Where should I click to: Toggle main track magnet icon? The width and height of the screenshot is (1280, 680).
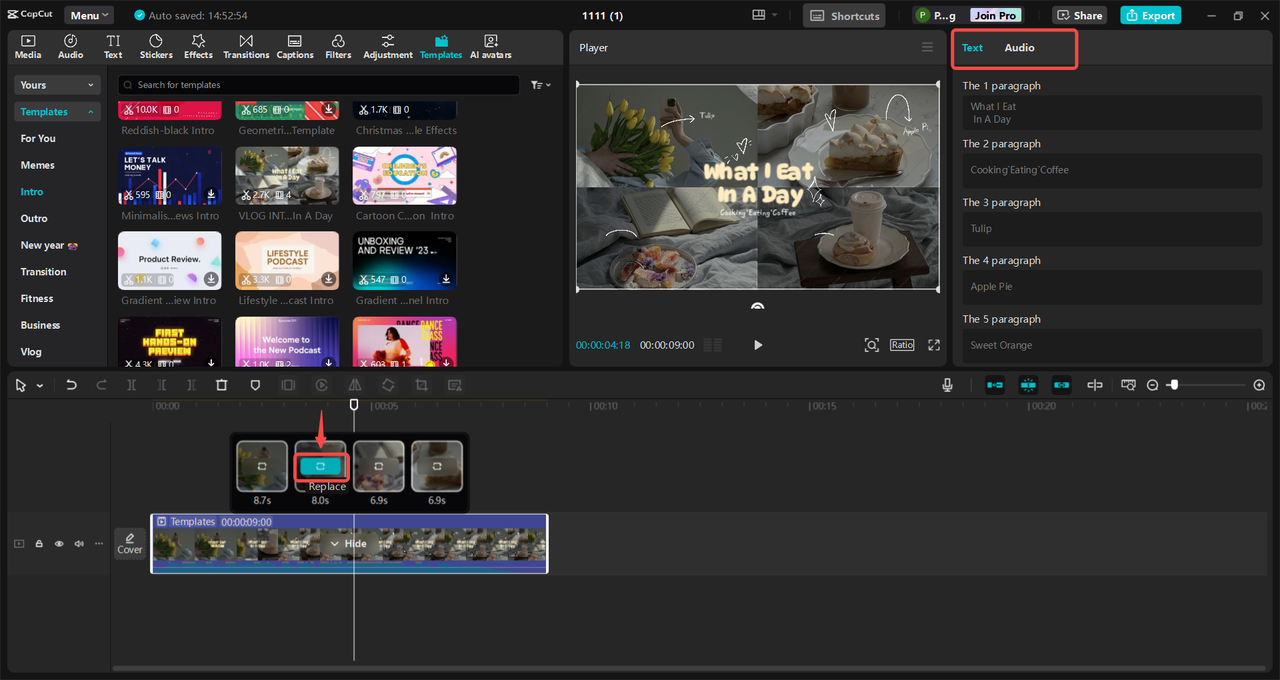coord(995,385)
